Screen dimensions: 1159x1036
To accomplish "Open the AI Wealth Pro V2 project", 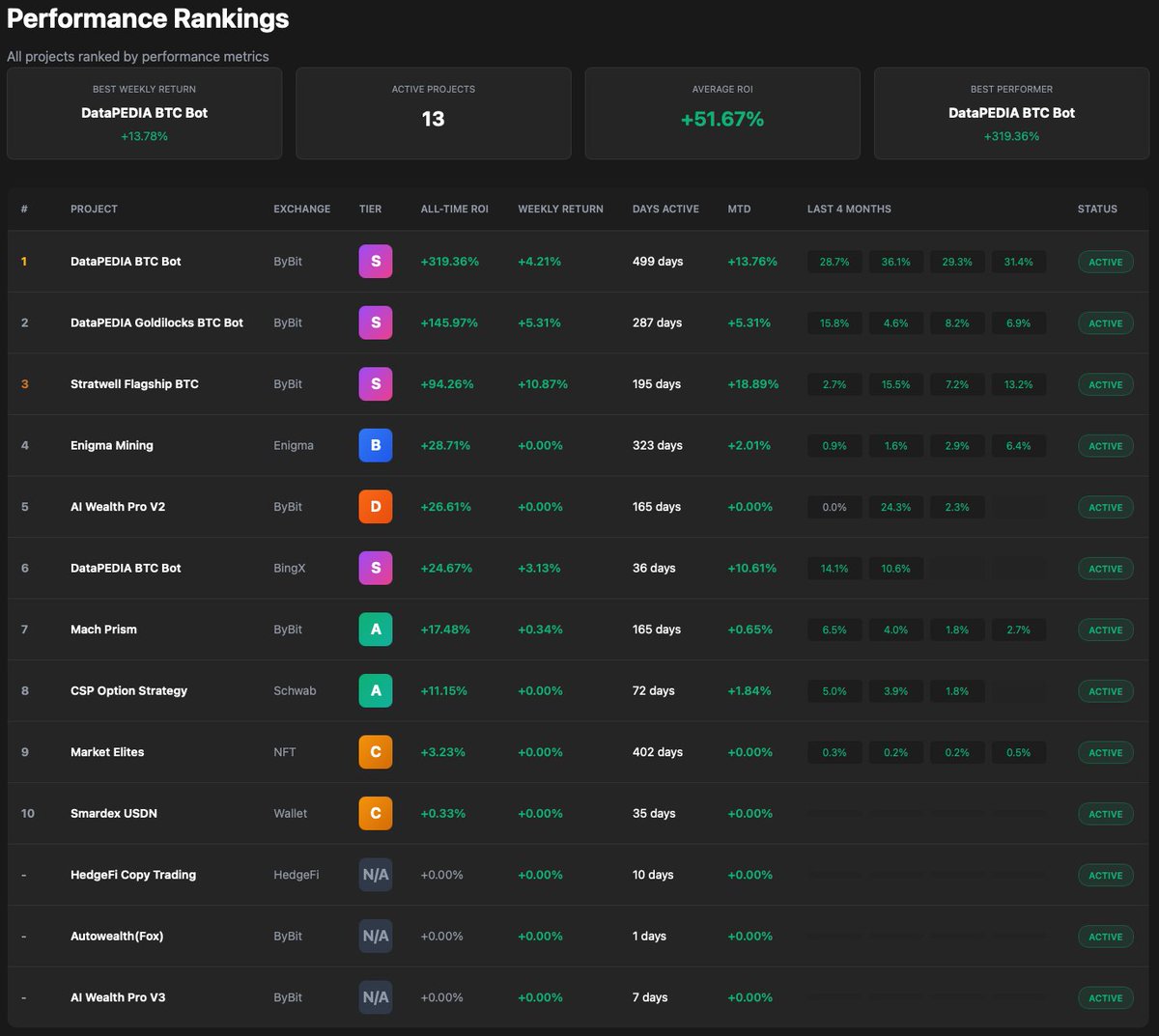I will click(118, 507).
